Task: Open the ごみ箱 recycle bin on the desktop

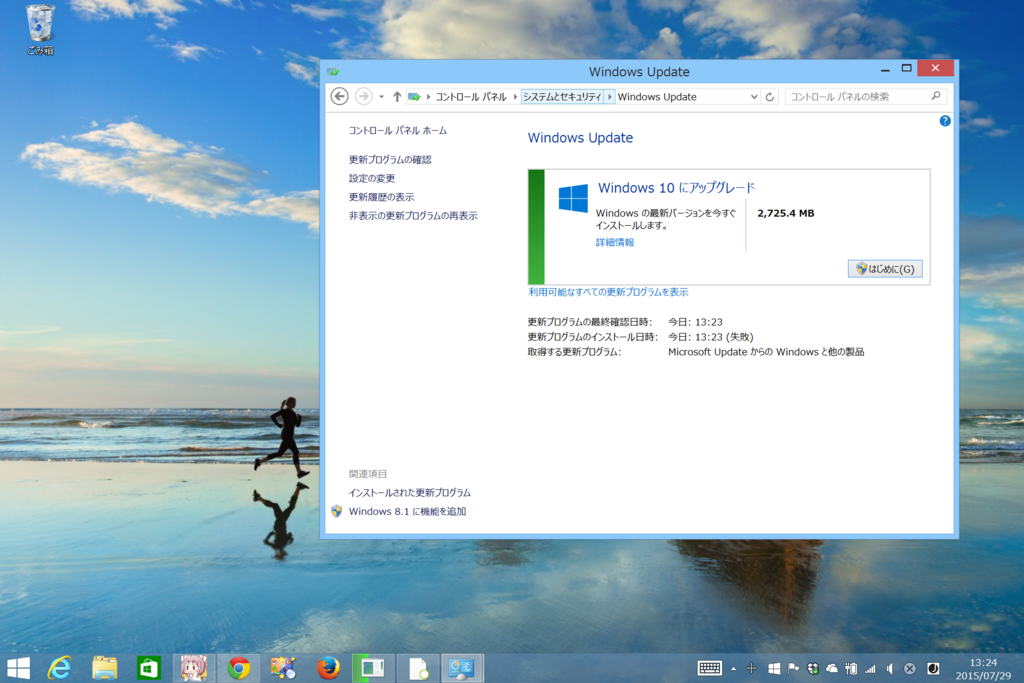Action: pyautogui.click(x=40, y=29)
